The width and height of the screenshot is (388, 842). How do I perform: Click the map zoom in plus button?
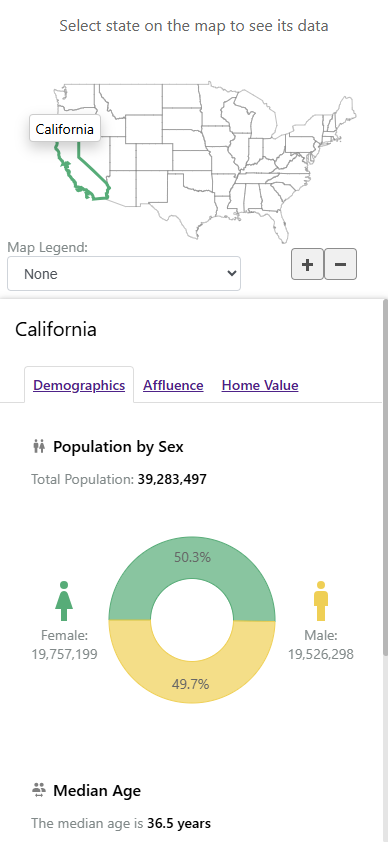click(308, 264)
